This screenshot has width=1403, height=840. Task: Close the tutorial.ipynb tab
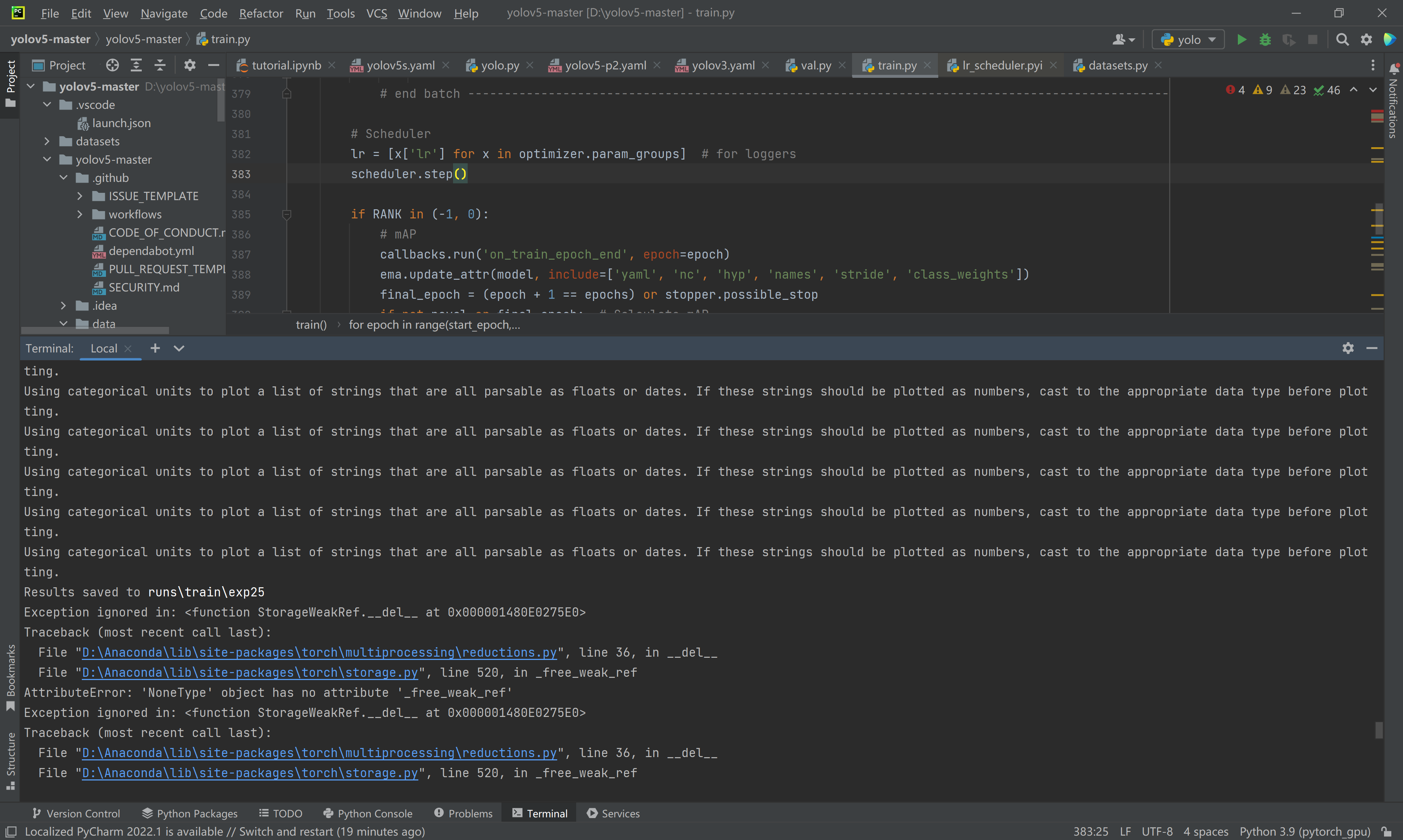(332, 65)
